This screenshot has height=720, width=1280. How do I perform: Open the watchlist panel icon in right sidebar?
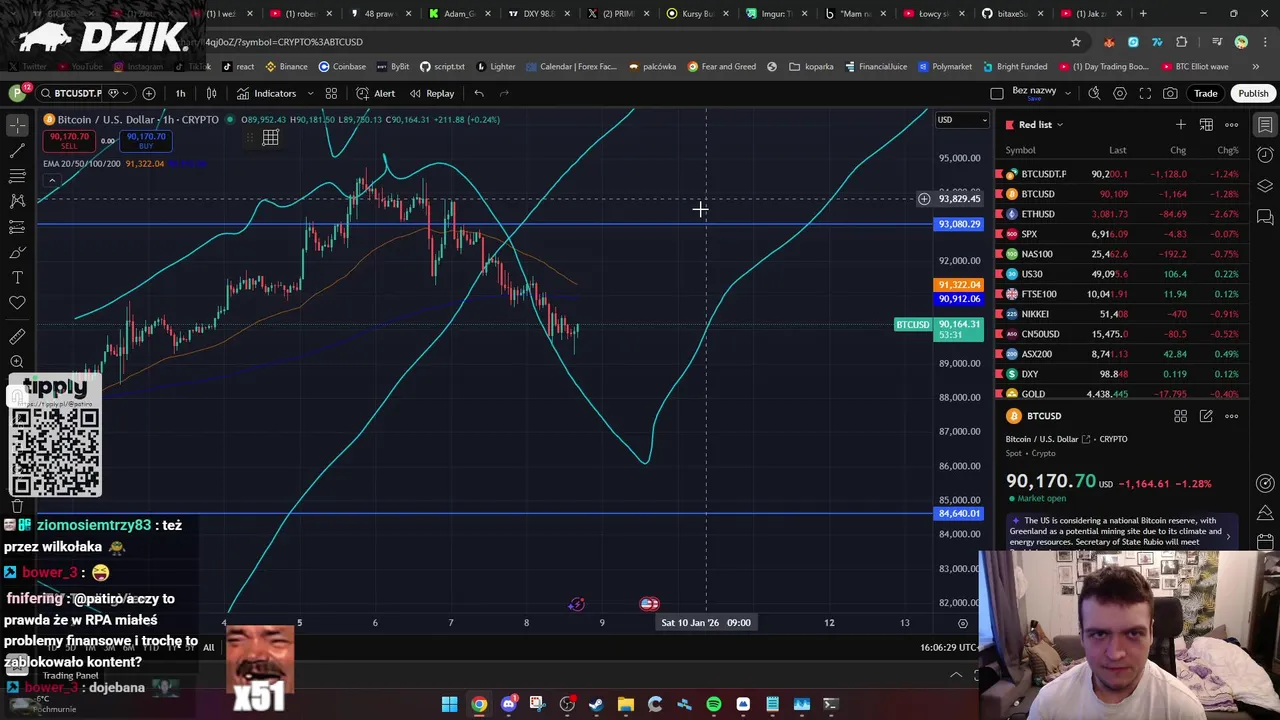[x=1265, y=125]
